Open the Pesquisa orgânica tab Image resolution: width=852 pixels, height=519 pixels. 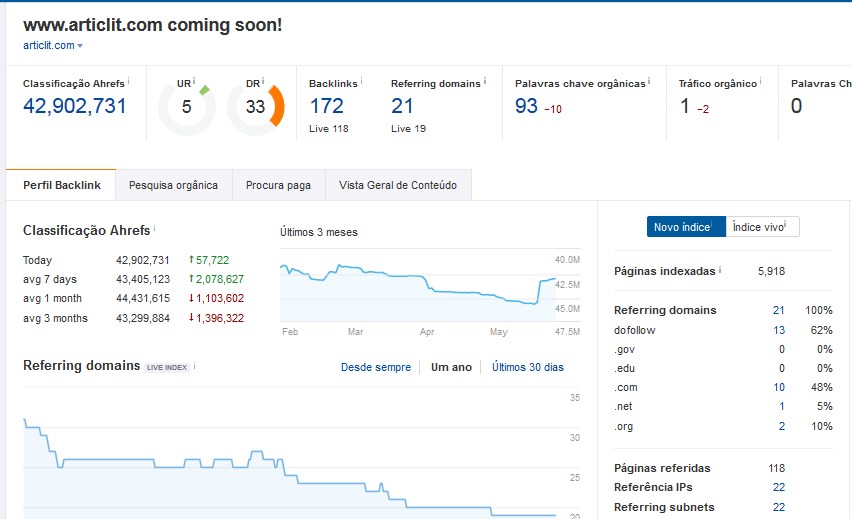click(x=173, y=185)
